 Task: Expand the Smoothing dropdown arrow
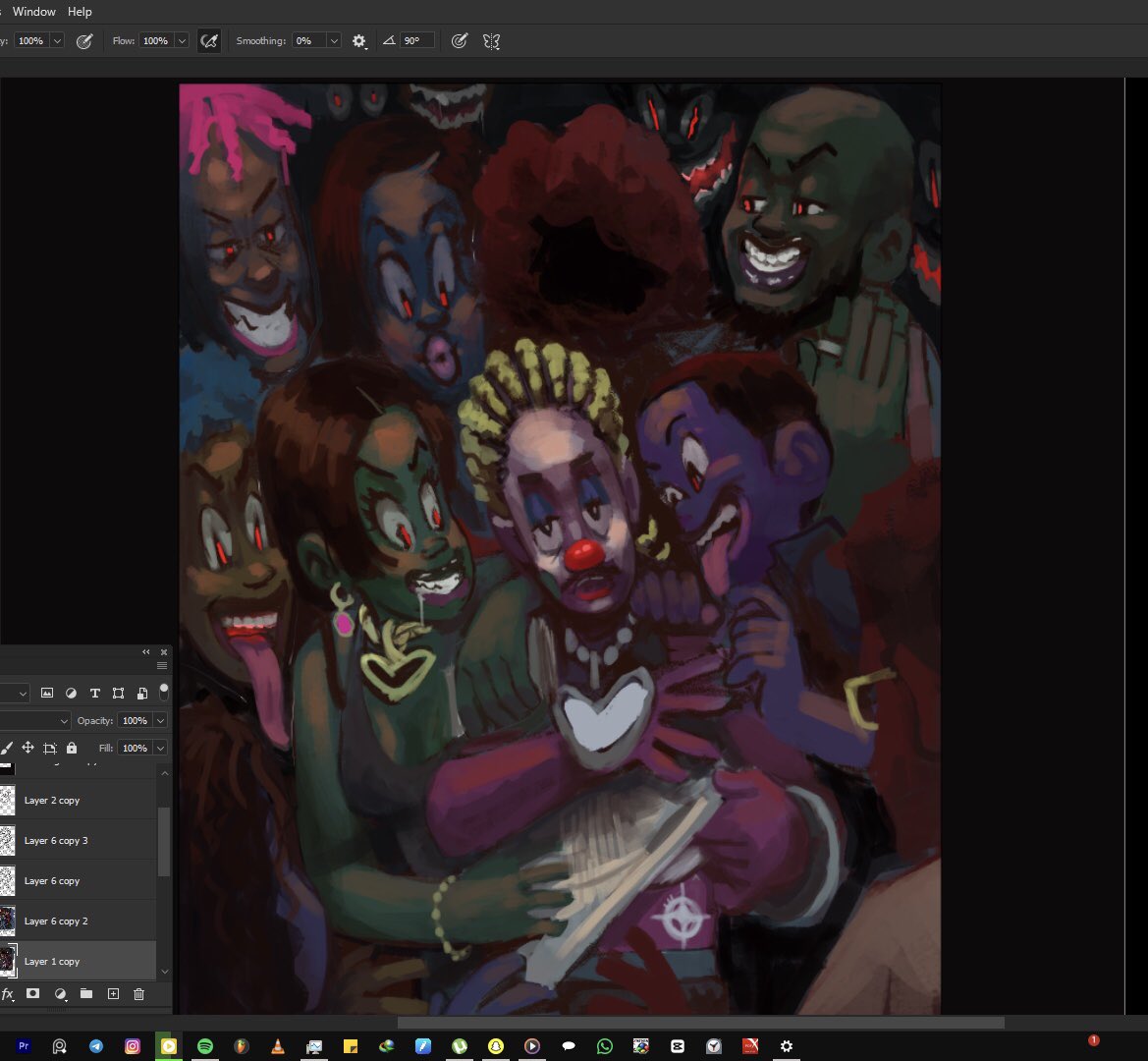[334, 41]
